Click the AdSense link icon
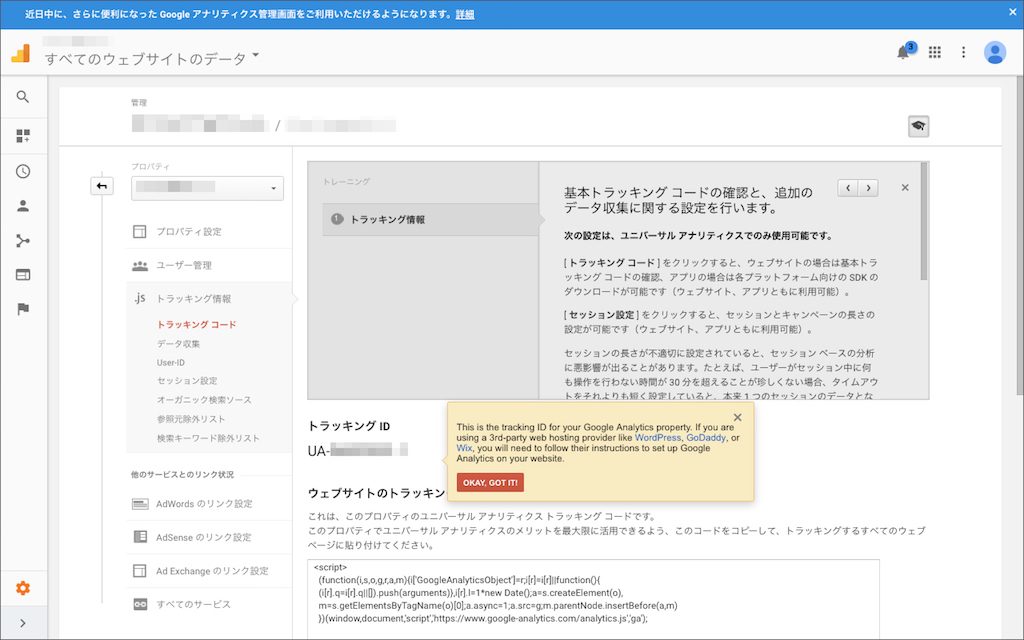 tap(140, 537)
